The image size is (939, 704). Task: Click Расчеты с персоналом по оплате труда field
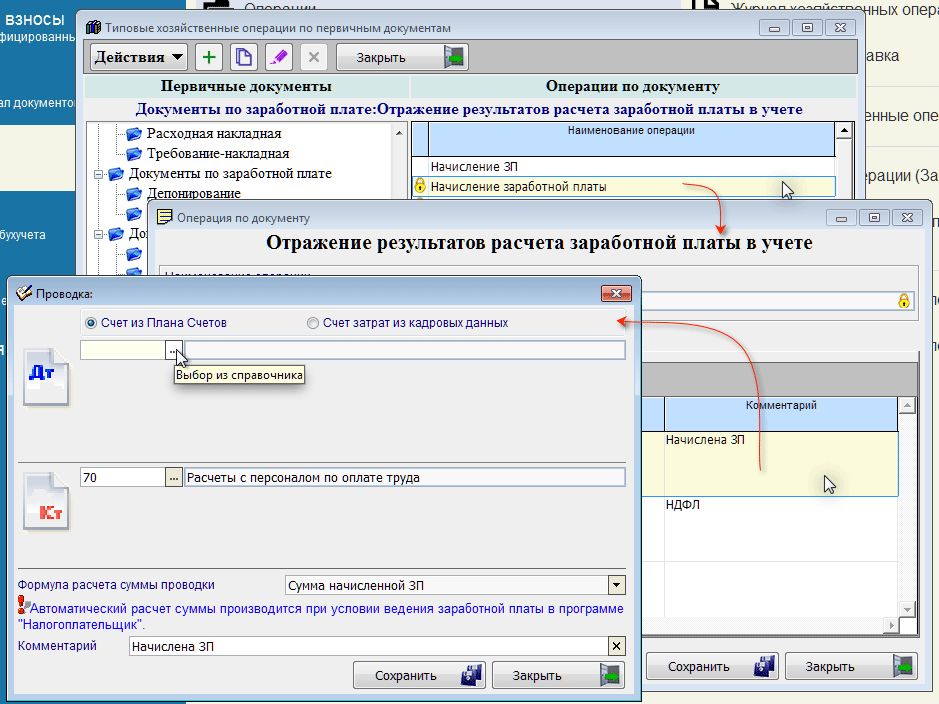[405, 477]
